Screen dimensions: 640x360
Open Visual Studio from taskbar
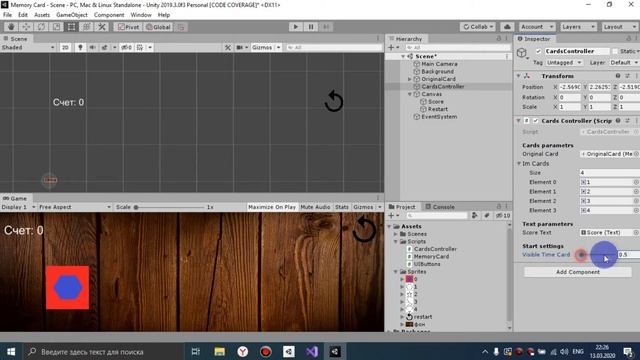click(311, 351)
